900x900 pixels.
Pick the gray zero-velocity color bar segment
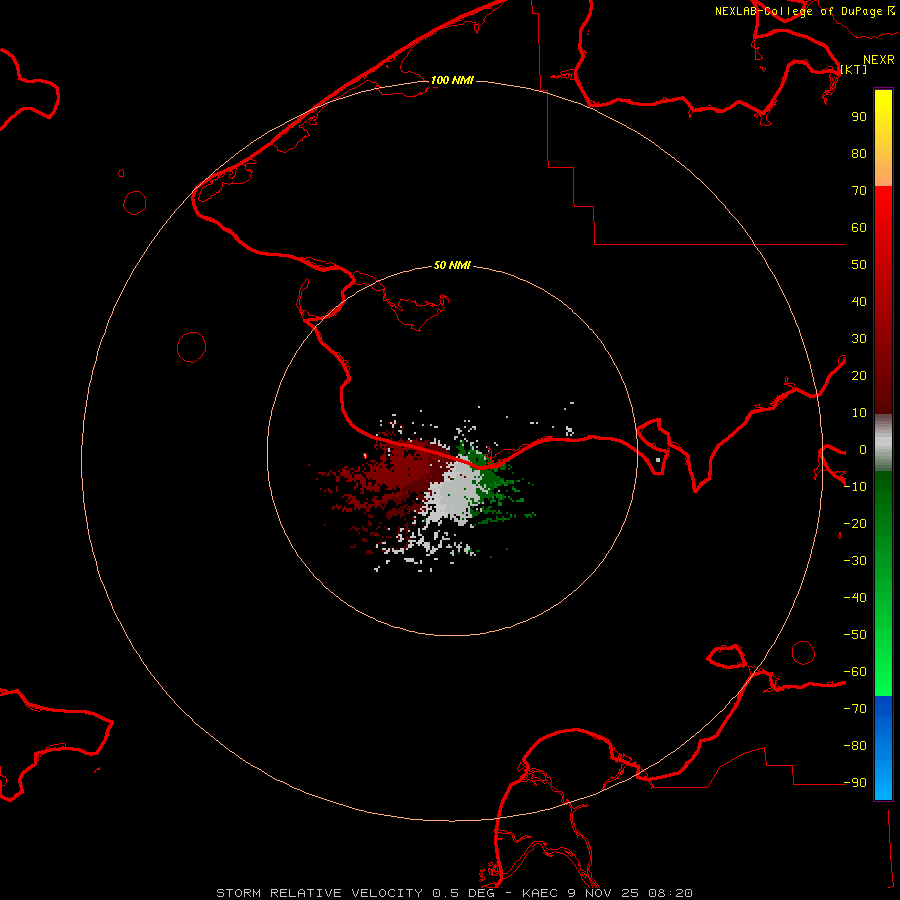[883, 442]
